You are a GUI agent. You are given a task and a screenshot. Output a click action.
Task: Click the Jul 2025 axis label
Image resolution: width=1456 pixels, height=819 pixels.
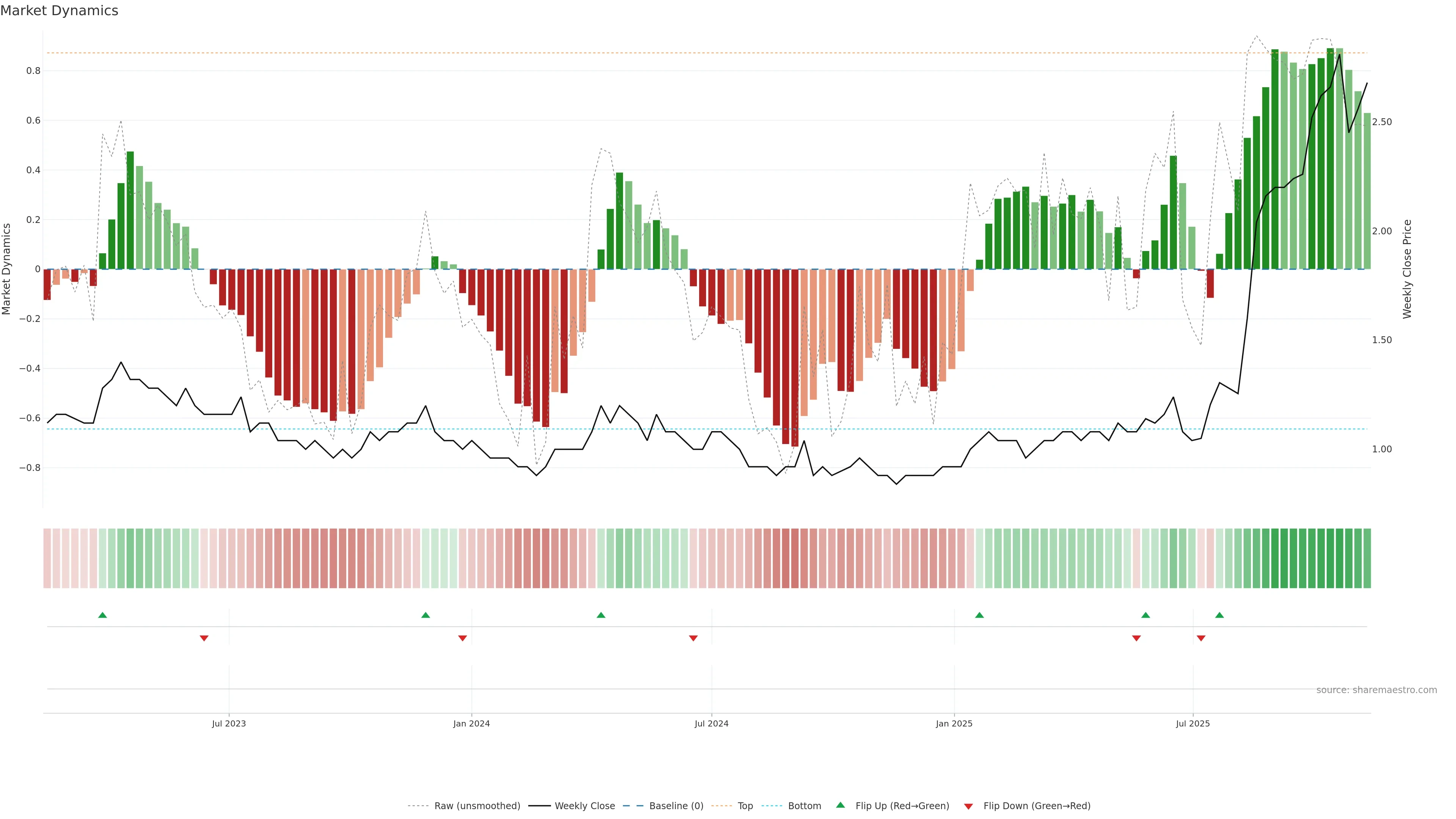(1192, 723)
